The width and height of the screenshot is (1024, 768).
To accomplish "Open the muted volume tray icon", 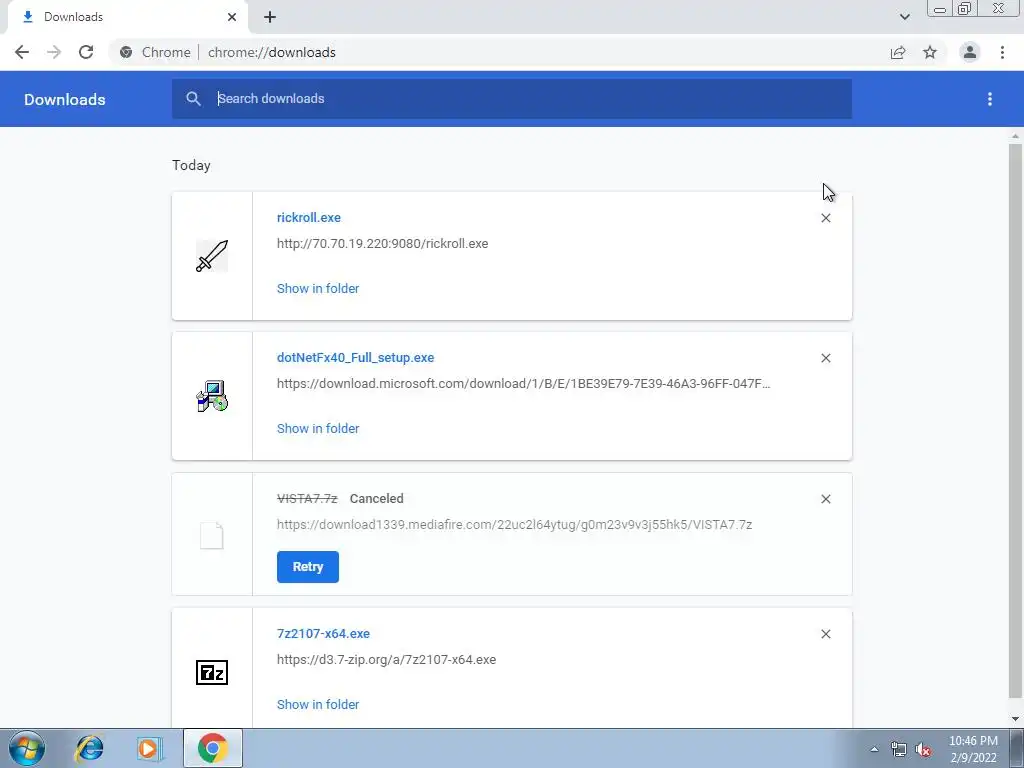I will click(923, 749).
